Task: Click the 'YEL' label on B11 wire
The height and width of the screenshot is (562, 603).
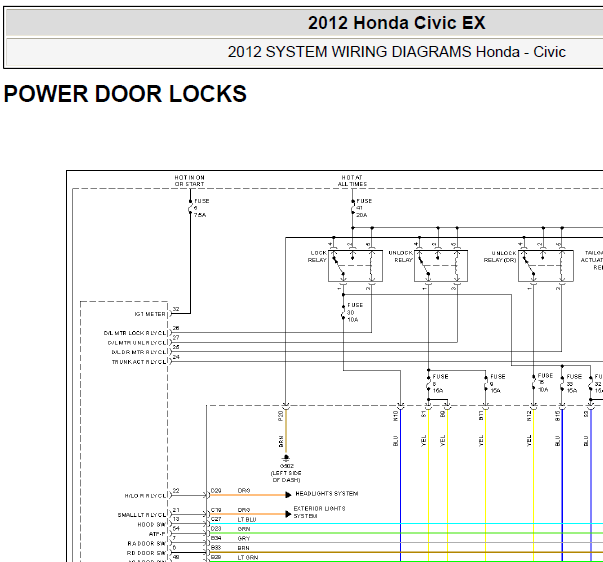Action: tap(481, 441)
